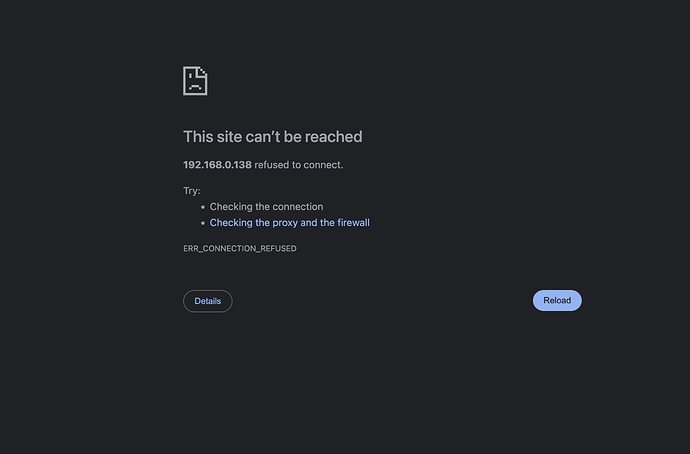Click the sad page error icon
This screenshot has height=454, width=690.
click(x=195, y=81)
